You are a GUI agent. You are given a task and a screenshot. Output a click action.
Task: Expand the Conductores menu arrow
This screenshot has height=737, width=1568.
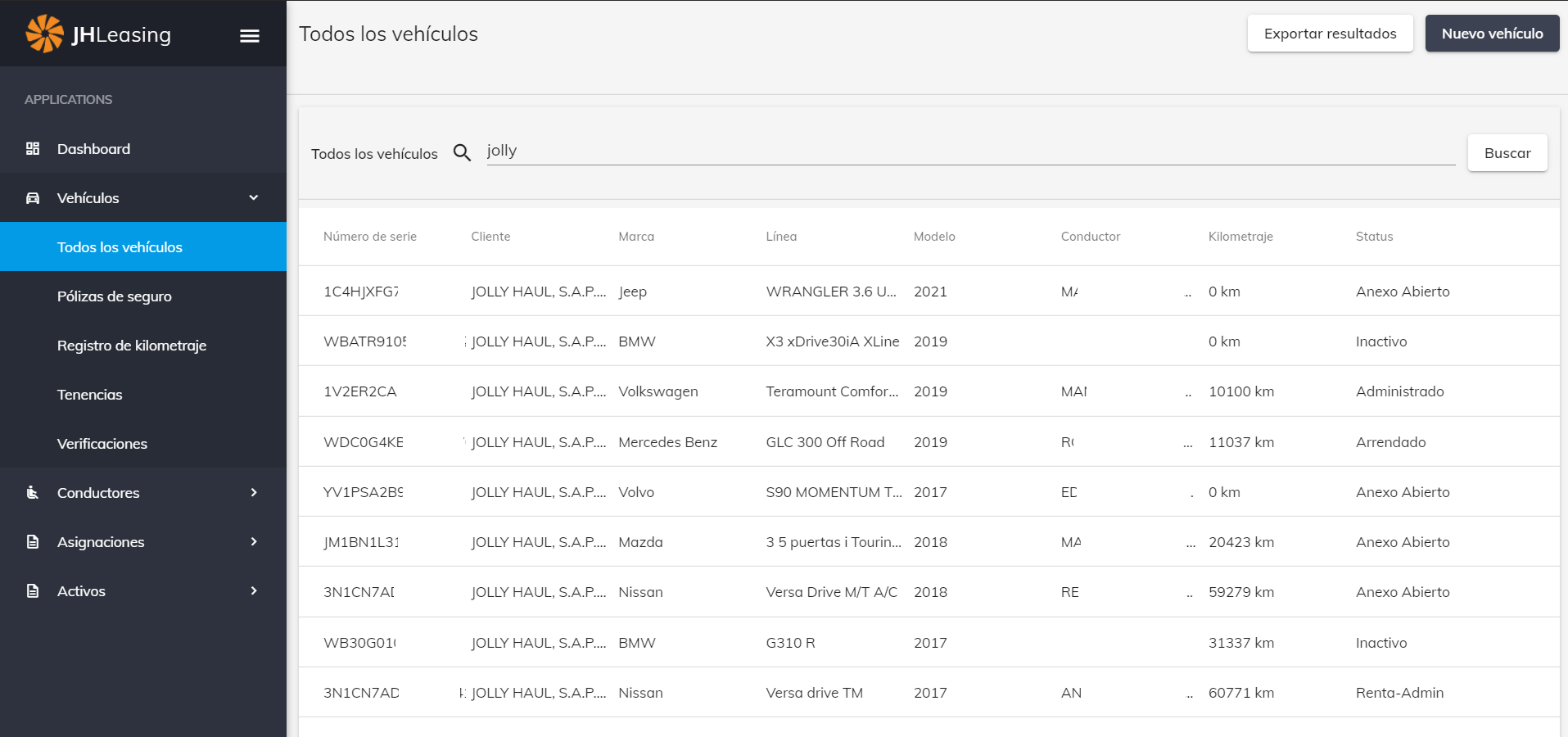pyautogui.click(x=254, y=492)
